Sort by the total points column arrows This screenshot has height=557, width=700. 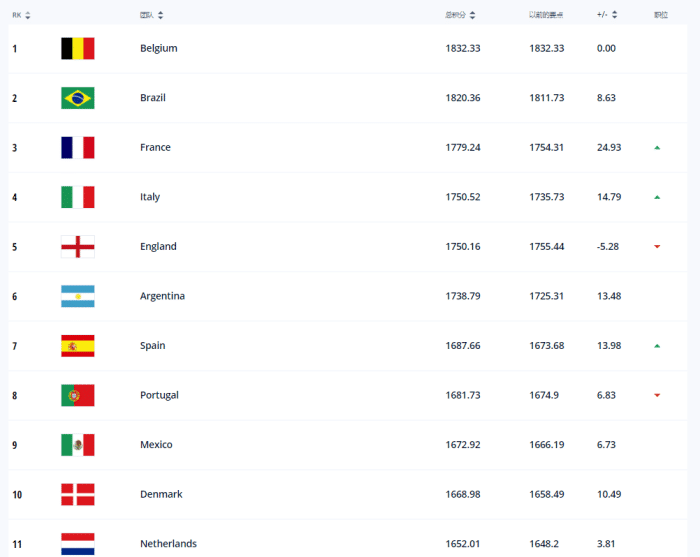pos(473,15)
